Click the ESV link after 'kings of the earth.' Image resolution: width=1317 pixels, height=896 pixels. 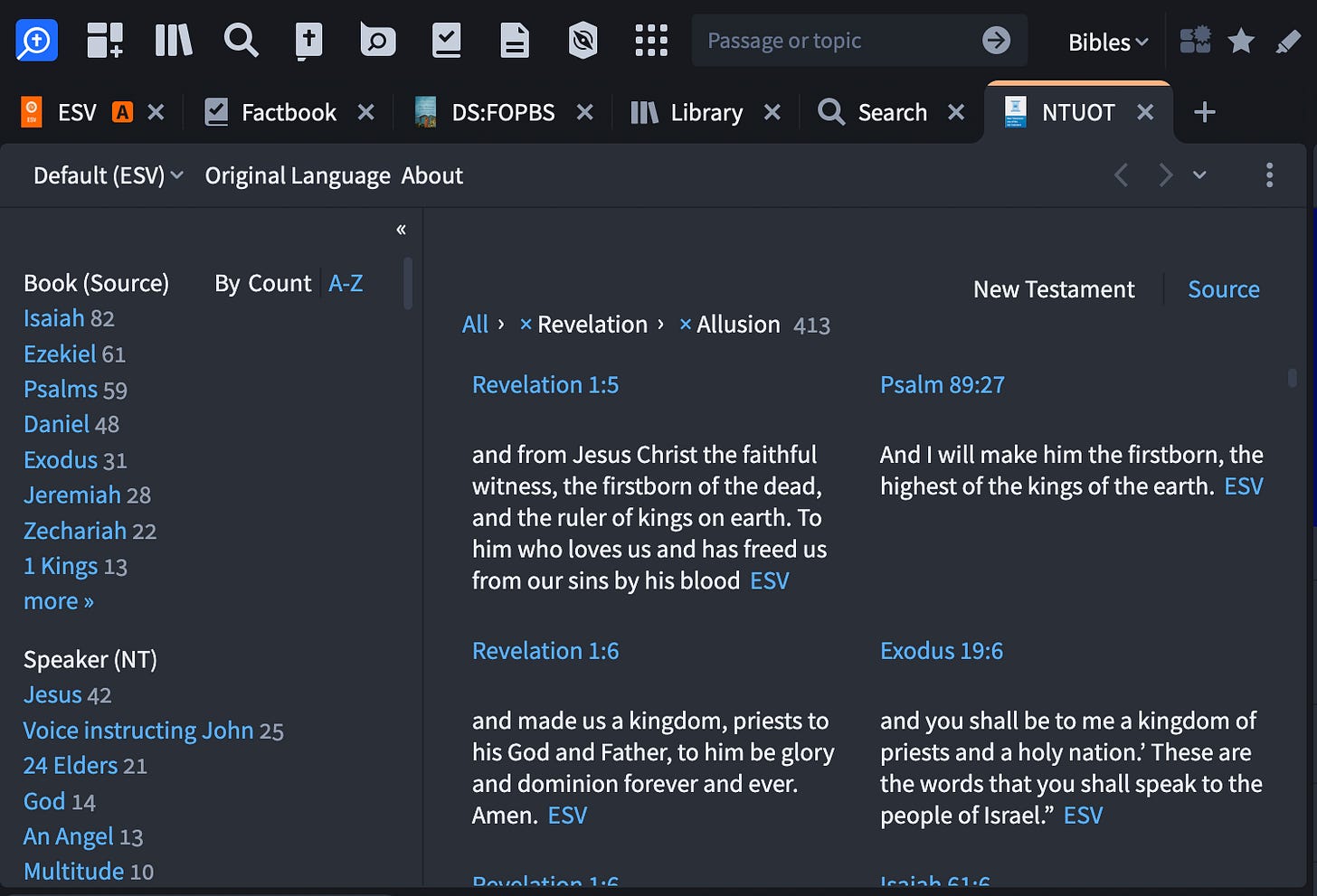(x=1244, y=486)
